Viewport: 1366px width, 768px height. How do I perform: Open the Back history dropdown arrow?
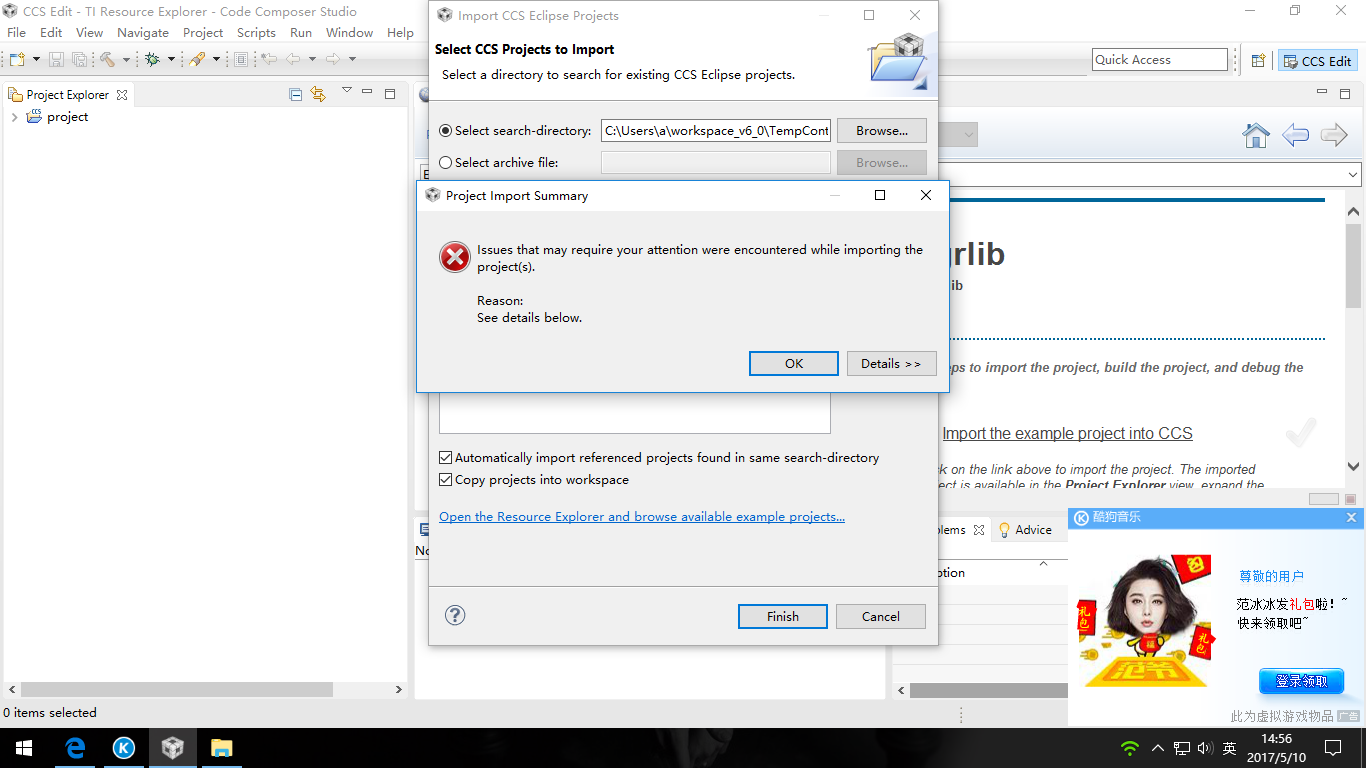click(x=311, y=60)
